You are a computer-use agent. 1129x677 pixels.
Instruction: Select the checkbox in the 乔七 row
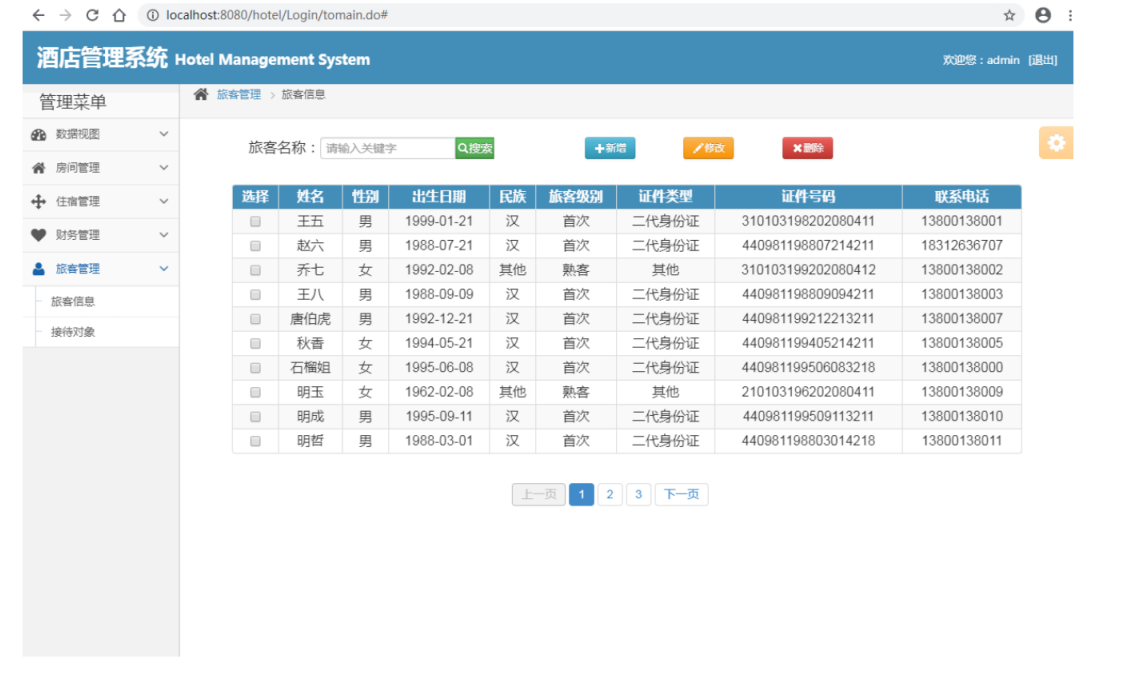[255, 271]
